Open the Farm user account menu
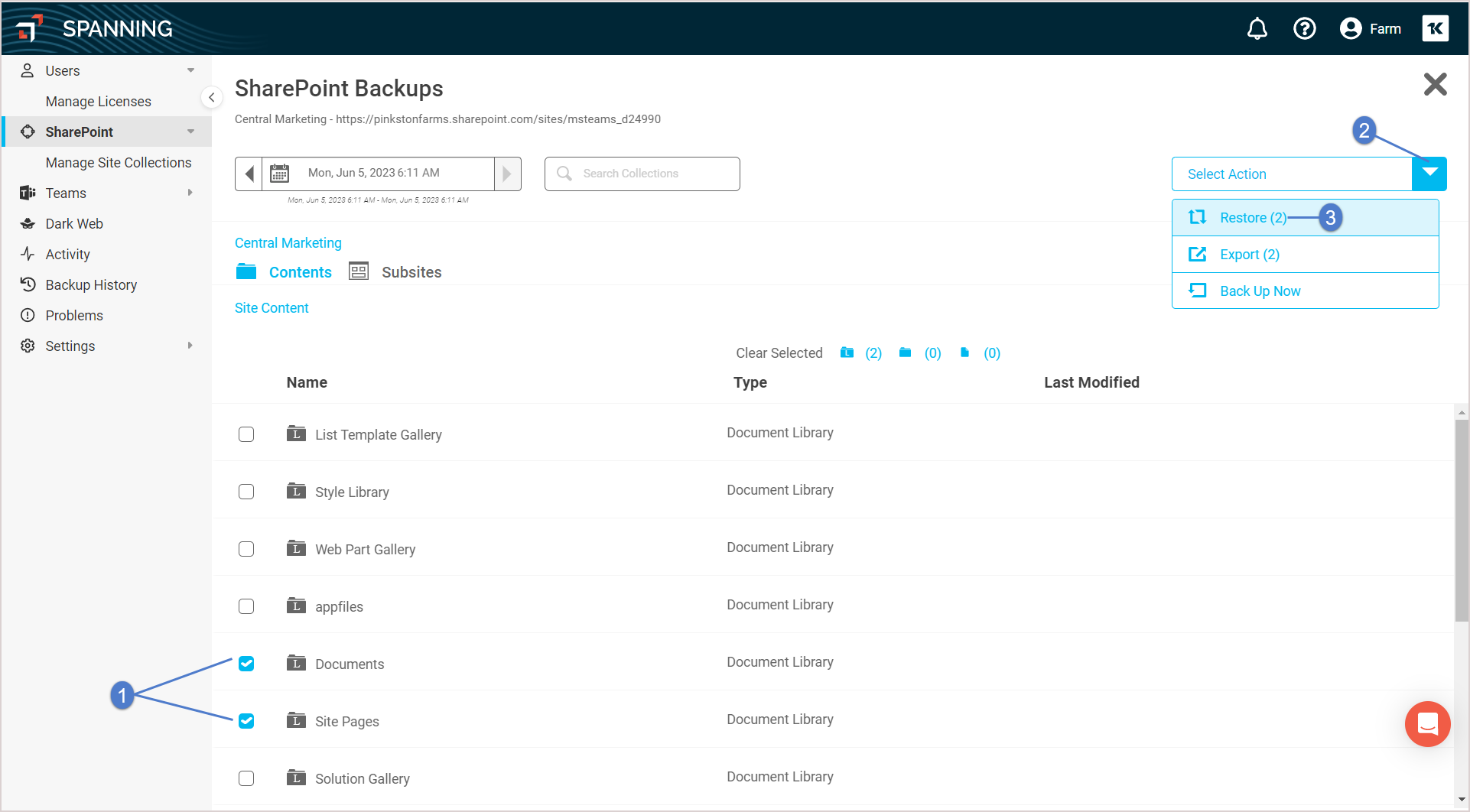This screenshot has width=1470, height=812. [x=1371, y=29]
